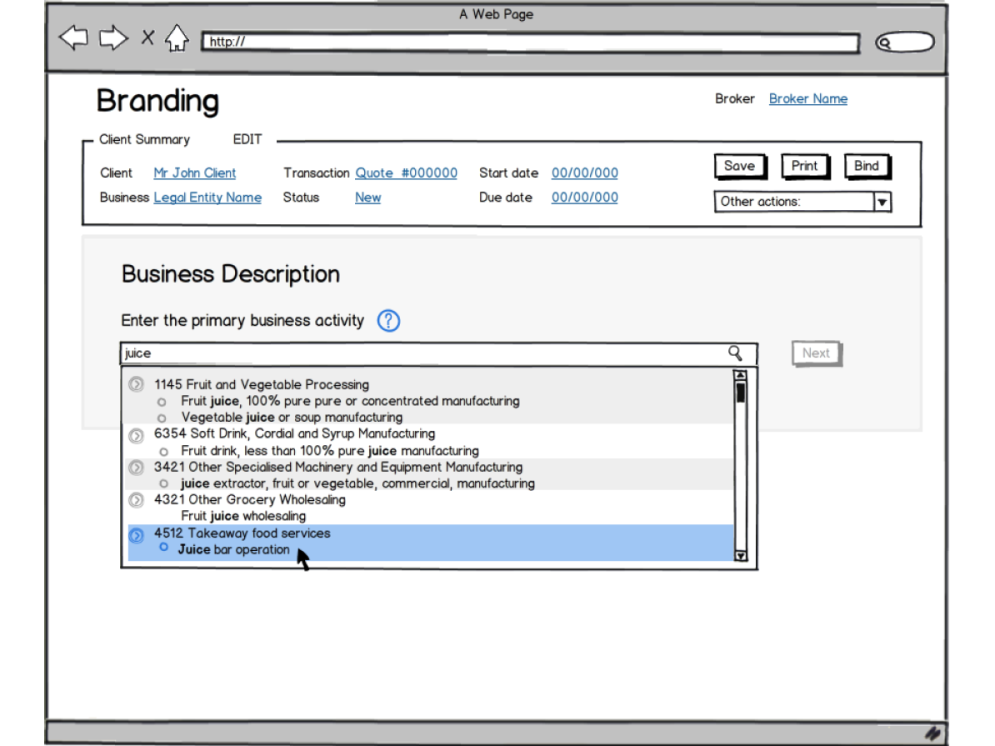Screen dimensions: 995x746
Task: Select juice extractor commercial manufacturing radio
Action: click(x=164, y=483)
